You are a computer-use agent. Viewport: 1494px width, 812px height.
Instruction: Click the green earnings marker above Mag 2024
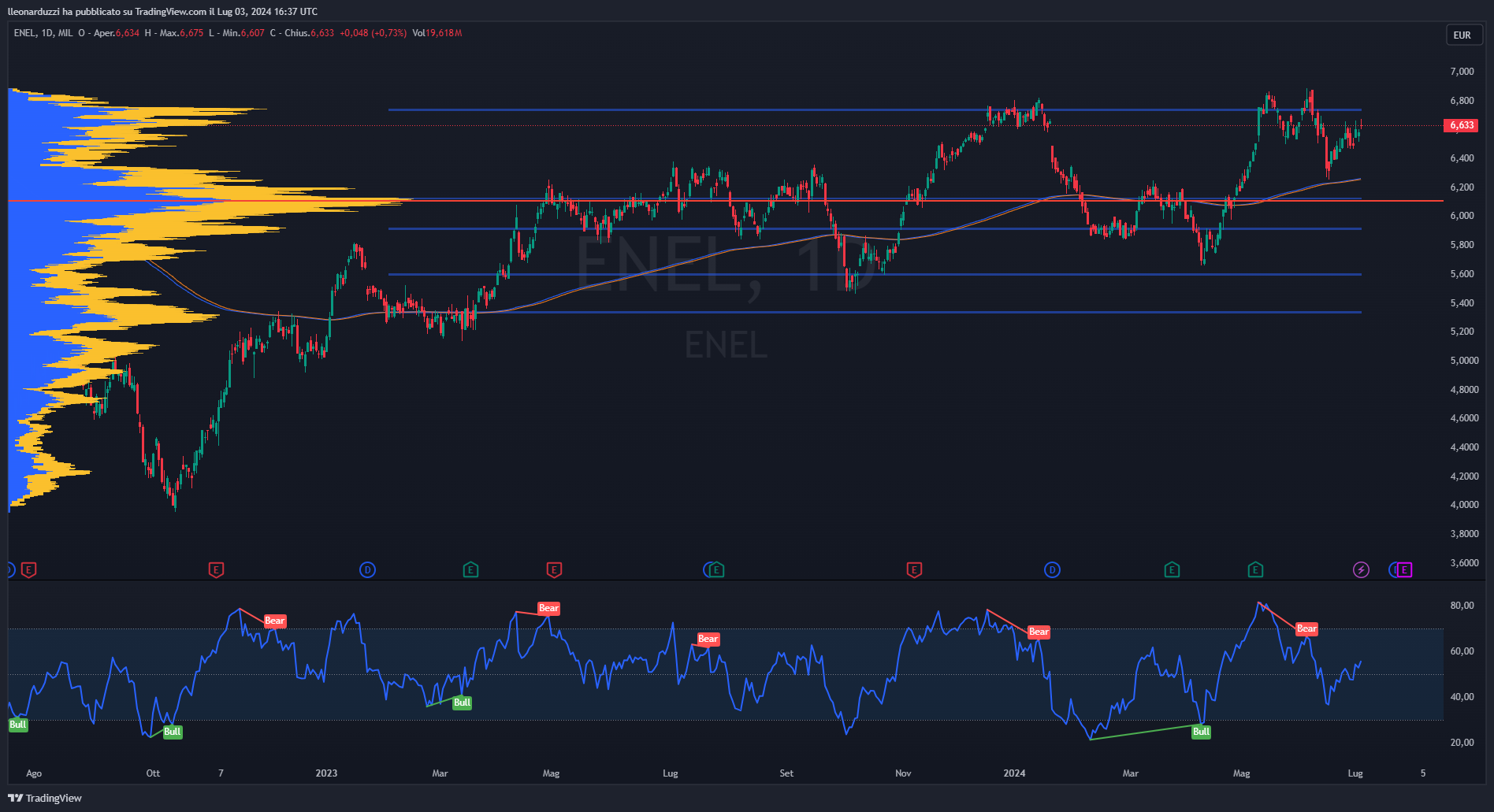pyautogui.click(x=1255, y=569)
